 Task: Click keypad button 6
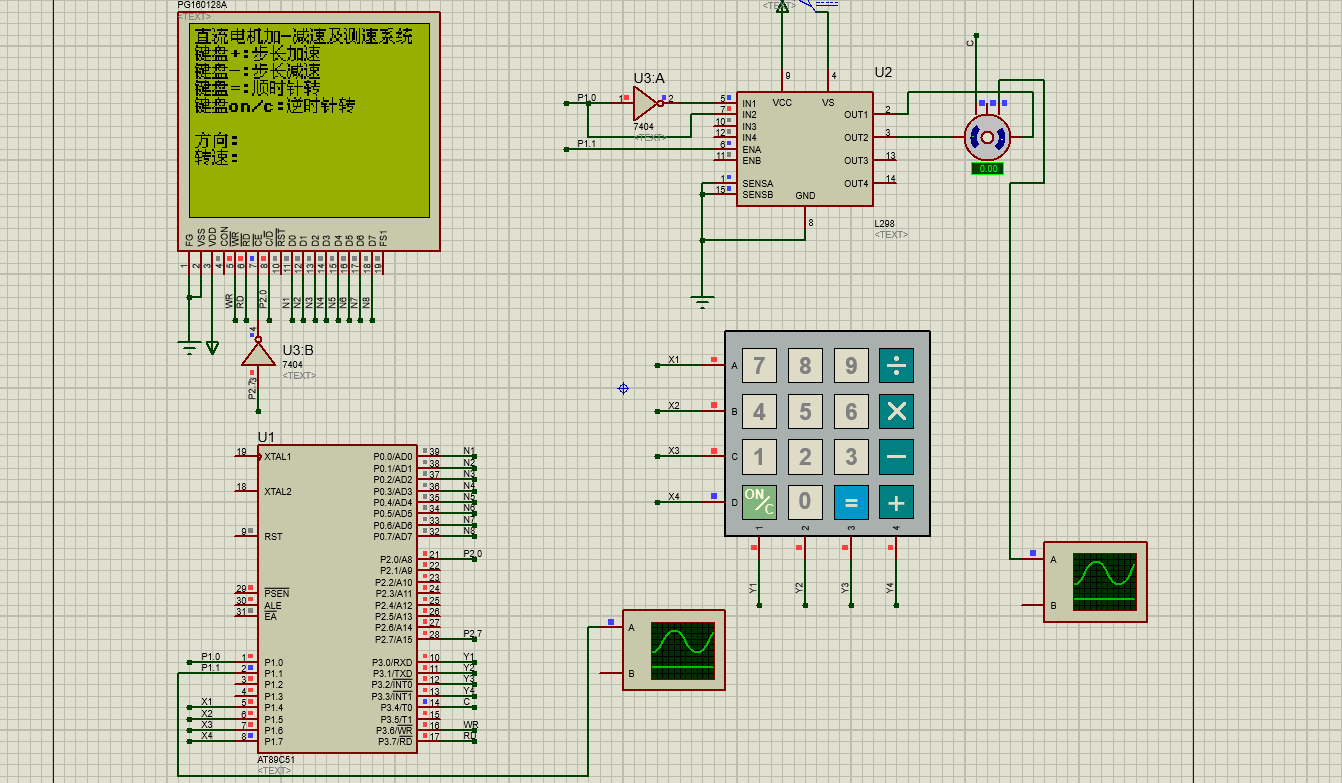pos(851,411)
